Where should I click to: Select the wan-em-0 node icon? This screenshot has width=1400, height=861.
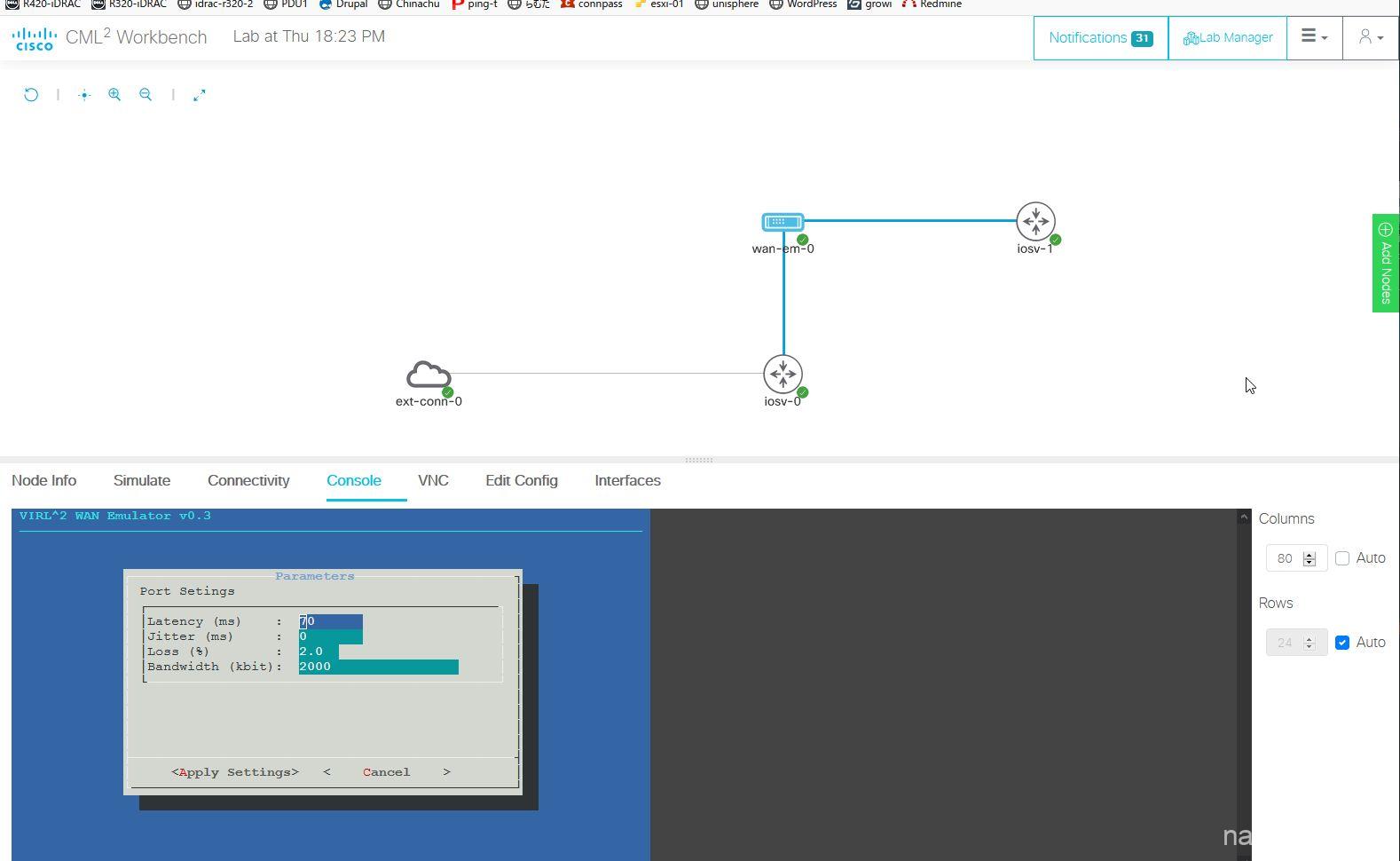[x=783, y=222]
